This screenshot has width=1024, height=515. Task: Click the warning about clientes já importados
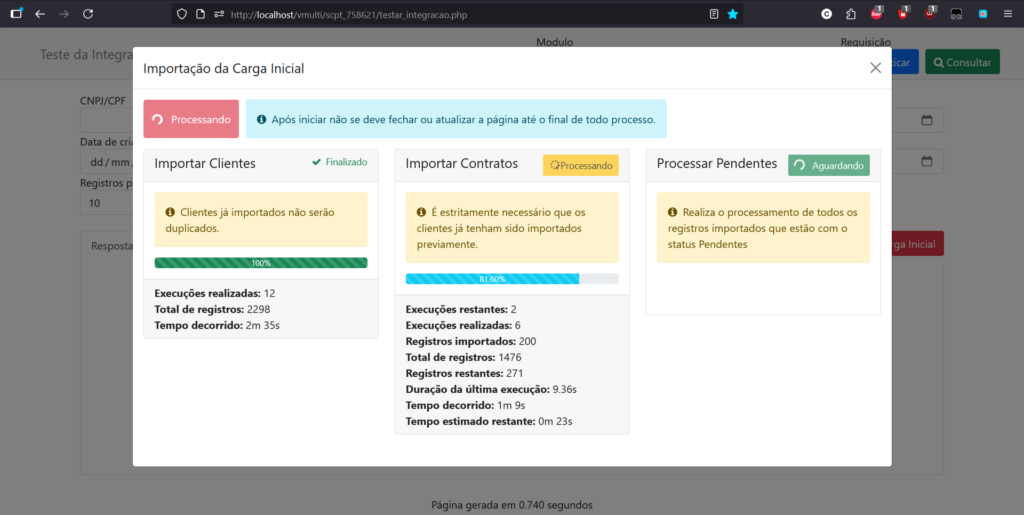coord(261,220)
